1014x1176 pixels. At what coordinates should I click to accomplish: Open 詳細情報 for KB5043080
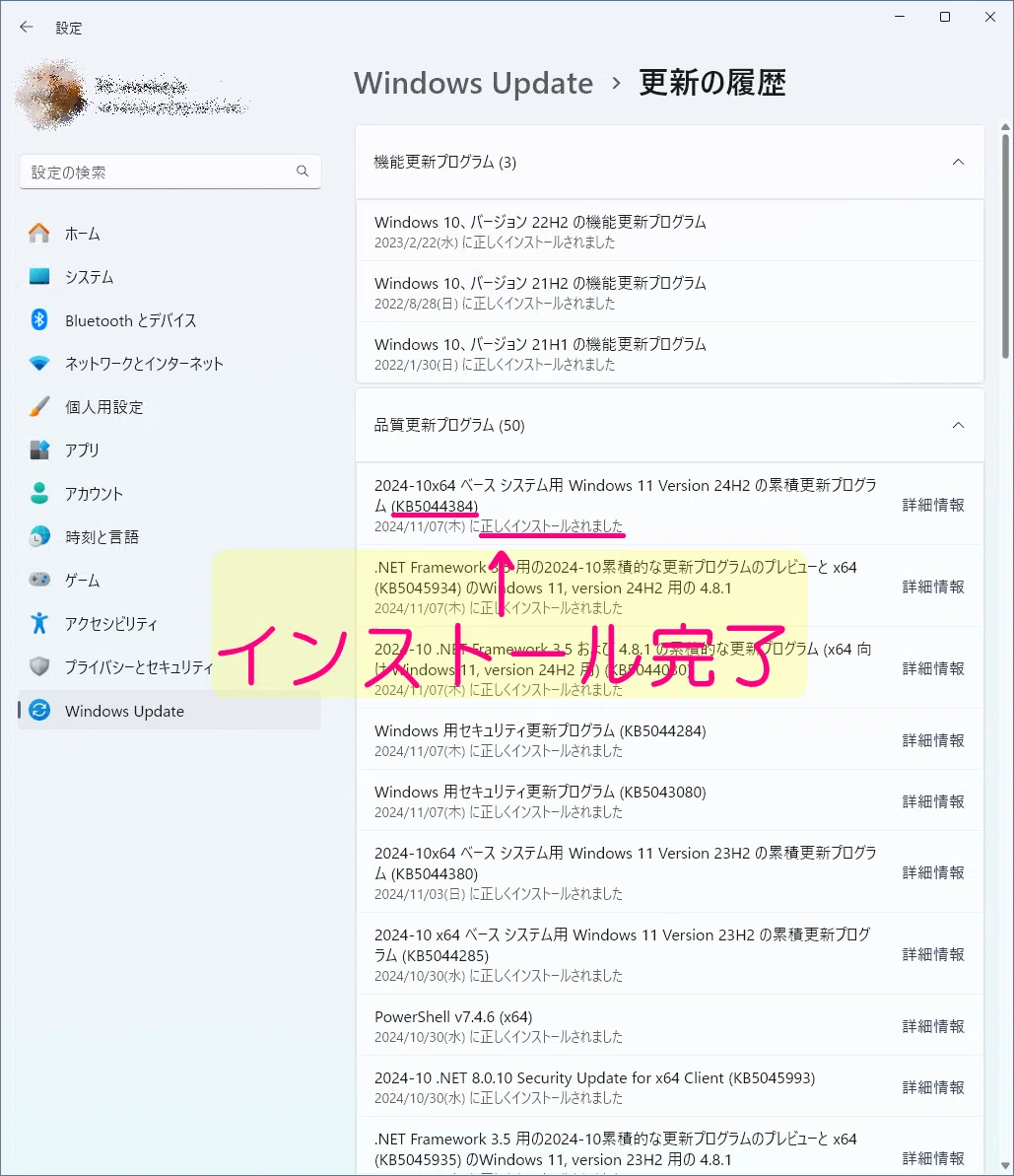(933, 801)
